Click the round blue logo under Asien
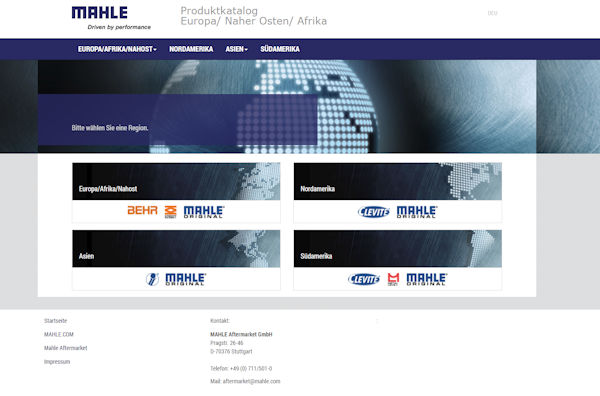Screen dimensions: 600x396 [x=152, y=279]
